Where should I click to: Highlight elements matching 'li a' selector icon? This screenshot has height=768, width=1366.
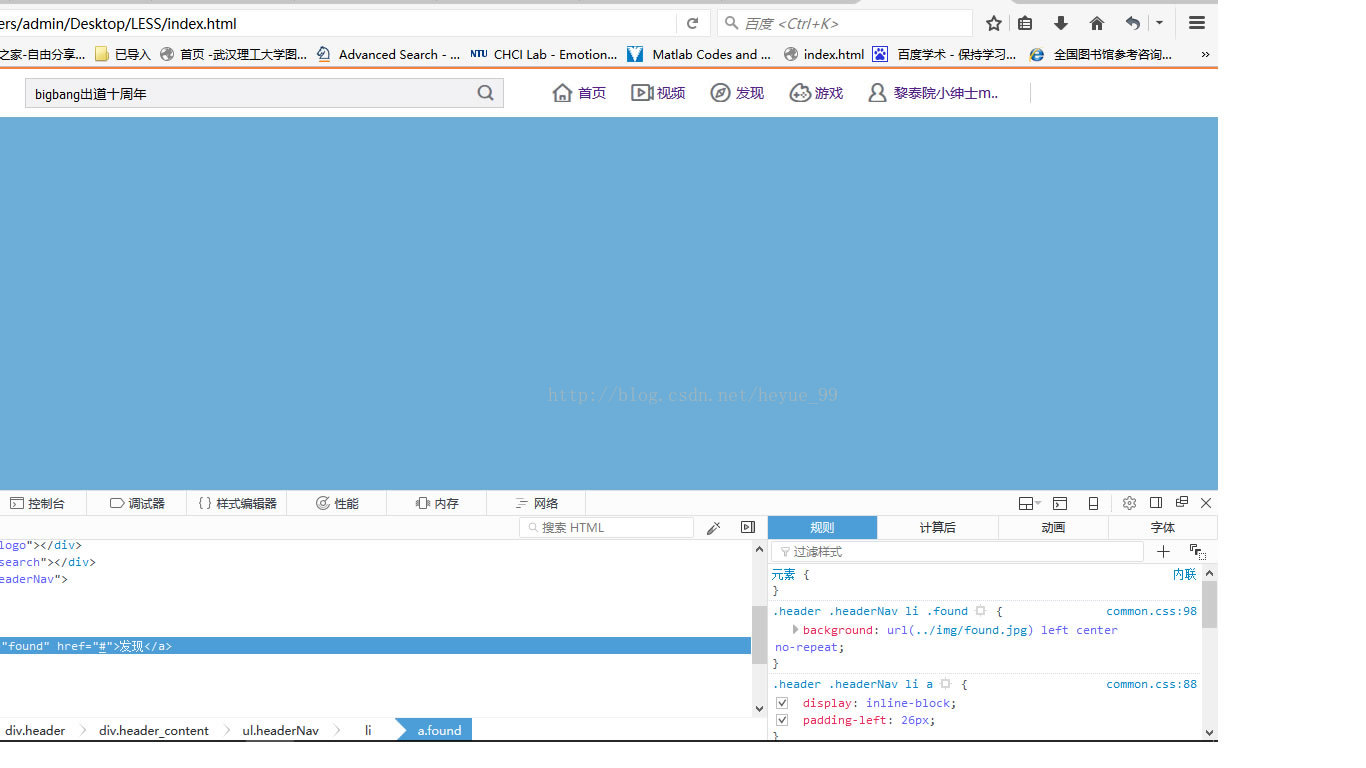click(x=945, y=684)
